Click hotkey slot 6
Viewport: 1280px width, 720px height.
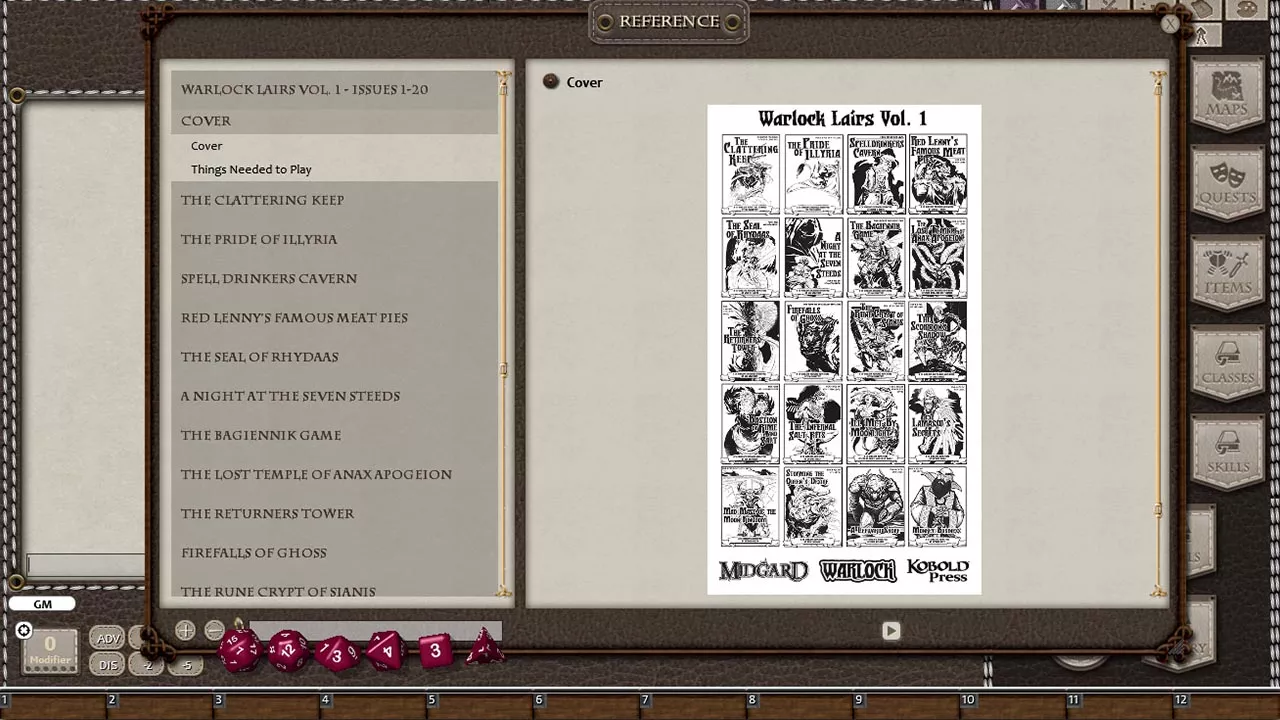pyautogui.click(x=588, y=707)
